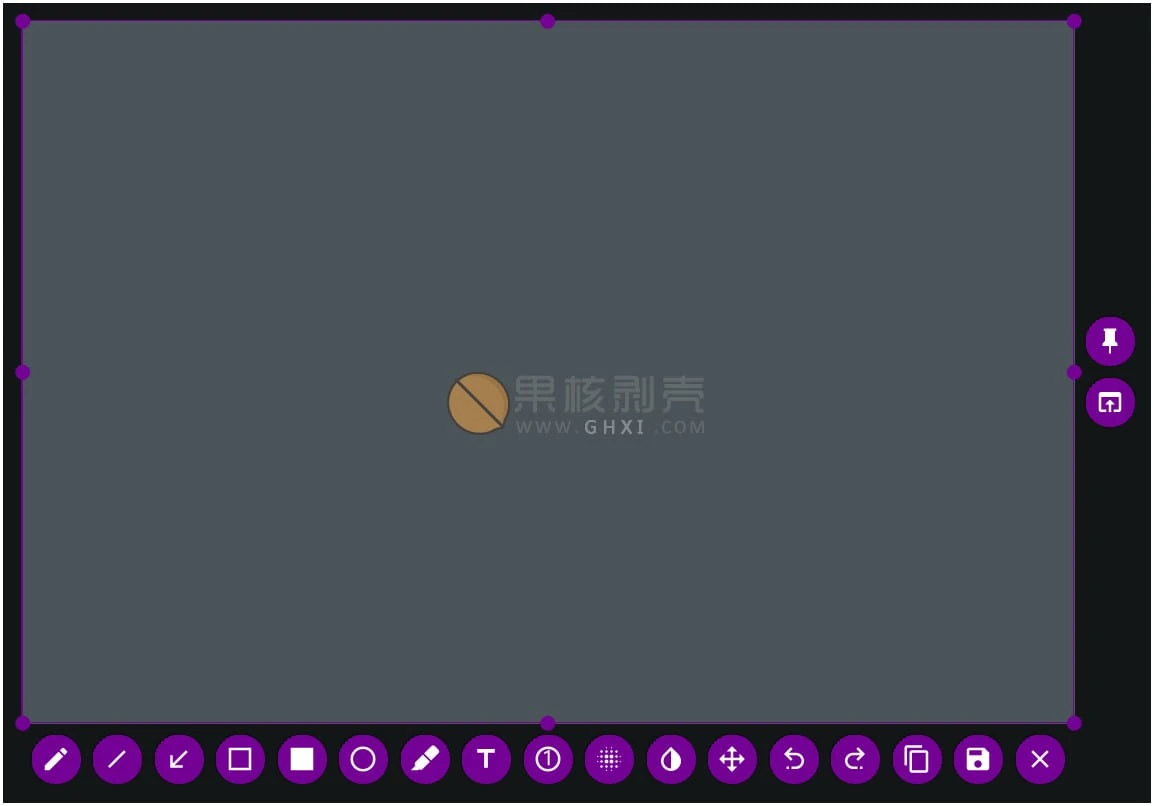Activate the Text tool
Image resolution: width=1154 pixels, height=806 pixels.
(486, 760)
